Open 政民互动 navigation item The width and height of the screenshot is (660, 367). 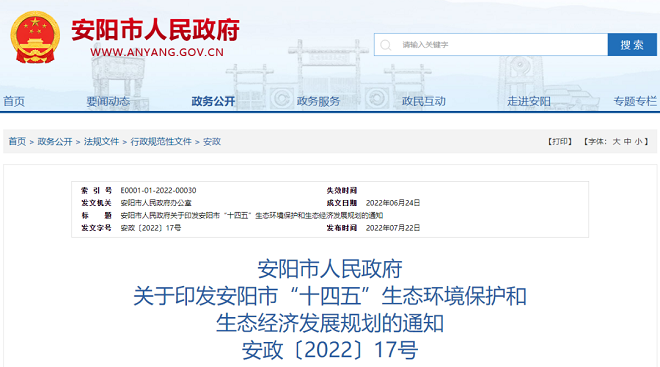424,101
